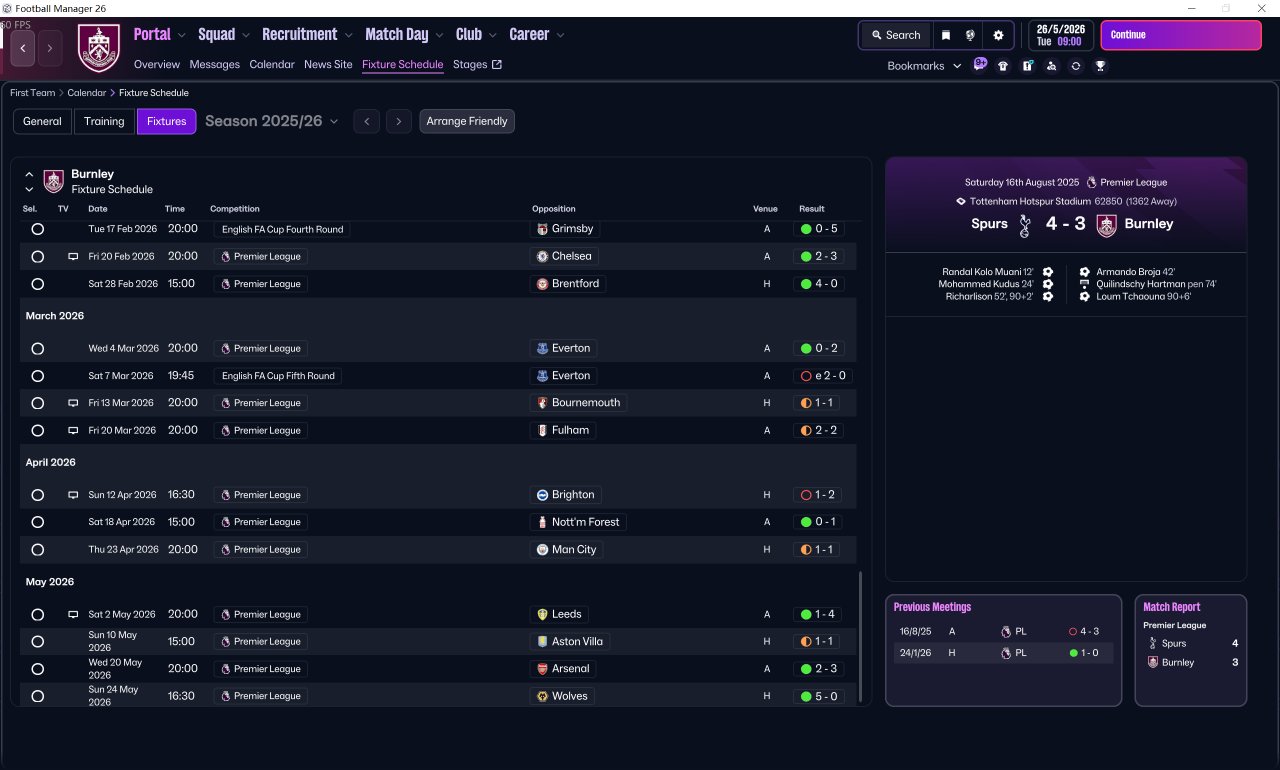Expand the Club menu dropdown arrow
The height and width of the screenshot is (770, 1280).
coord(492,35)
